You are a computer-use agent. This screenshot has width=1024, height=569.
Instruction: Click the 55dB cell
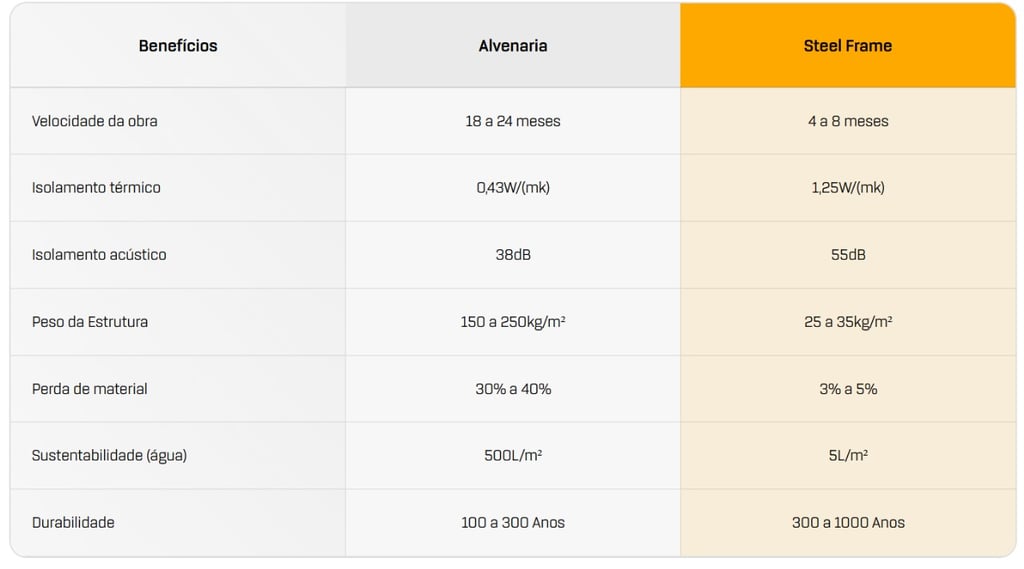848,255
